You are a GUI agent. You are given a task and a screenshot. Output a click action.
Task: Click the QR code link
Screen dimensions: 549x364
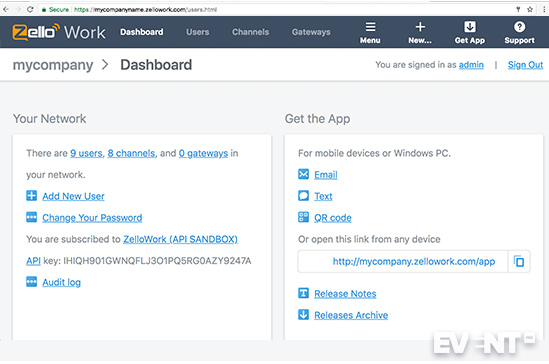pos(333,218)
